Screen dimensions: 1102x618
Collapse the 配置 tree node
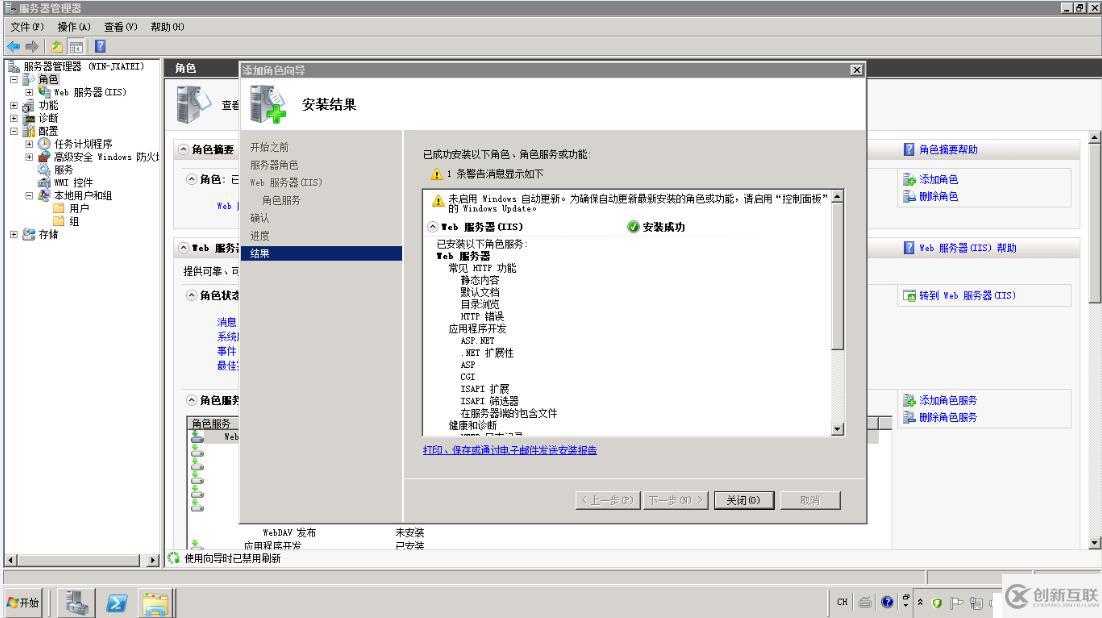tap(13, 131)
